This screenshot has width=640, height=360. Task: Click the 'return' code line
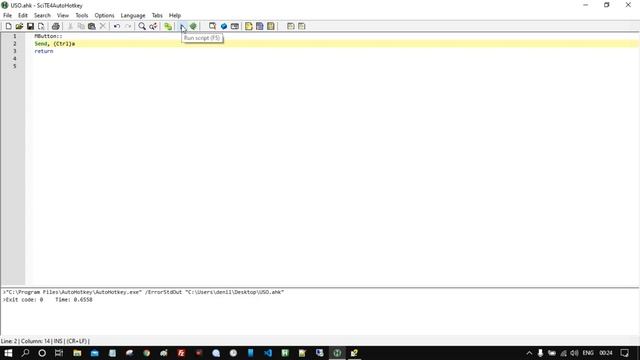(44, 51)
